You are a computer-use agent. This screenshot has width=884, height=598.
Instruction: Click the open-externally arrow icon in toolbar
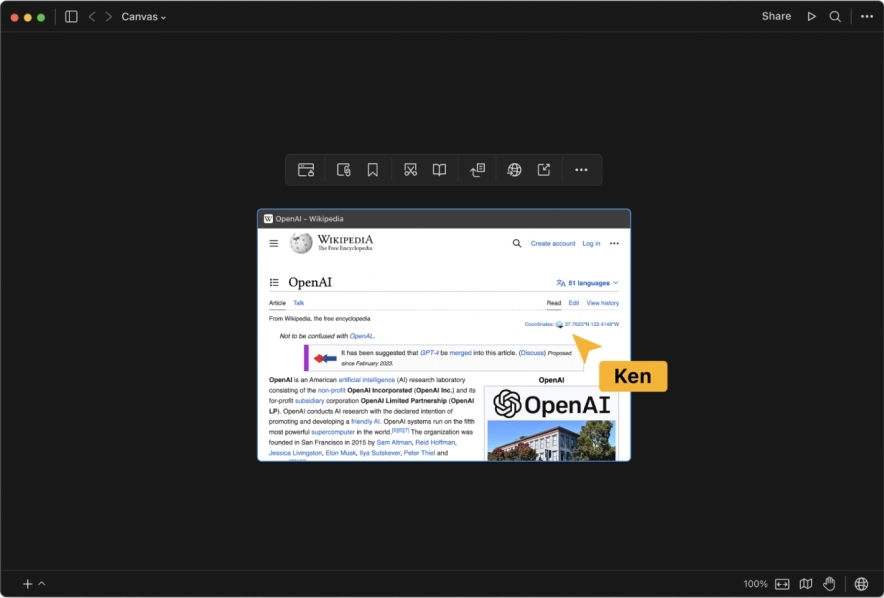pyautogui.click(x=544, y=170)
